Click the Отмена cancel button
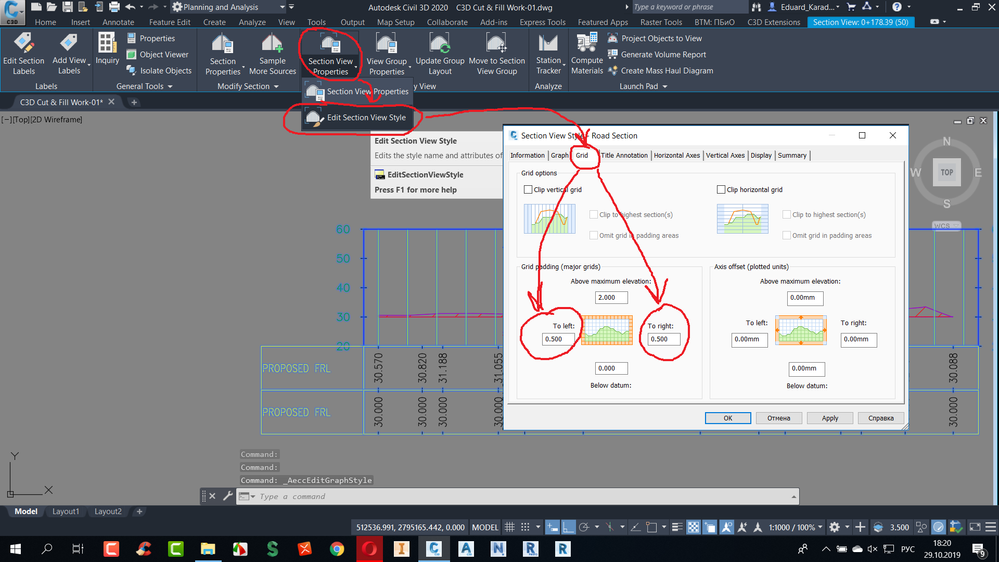The image size is (999, 562). click(779, 418)
